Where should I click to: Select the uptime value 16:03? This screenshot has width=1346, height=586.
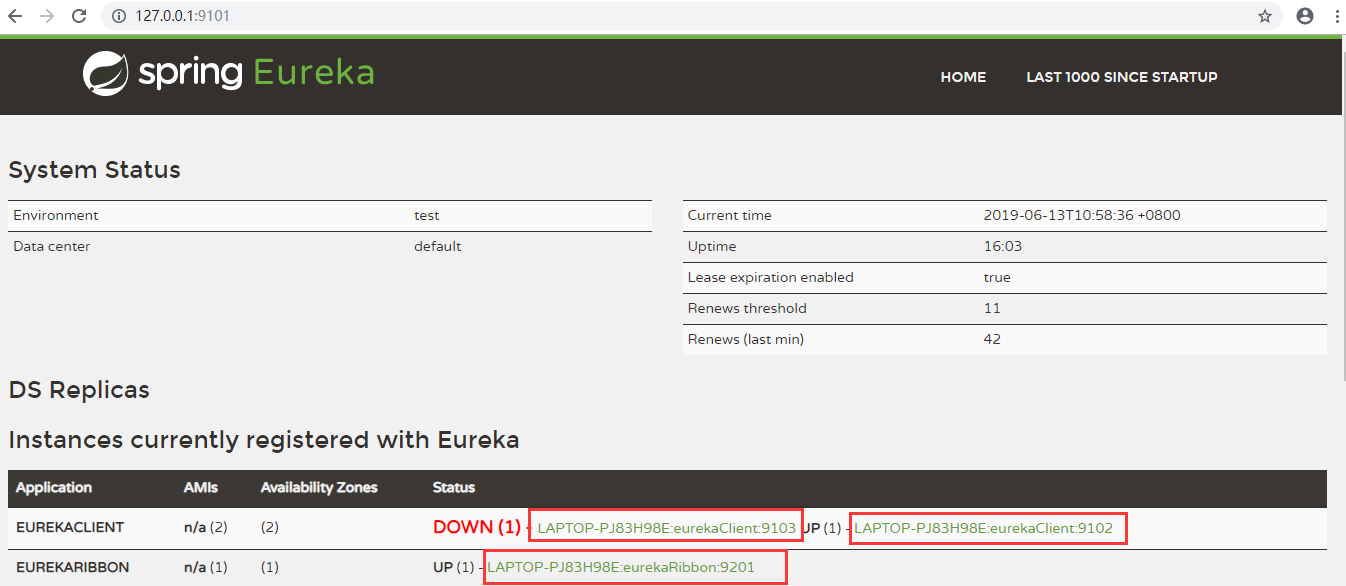[x=1003, y=246]
